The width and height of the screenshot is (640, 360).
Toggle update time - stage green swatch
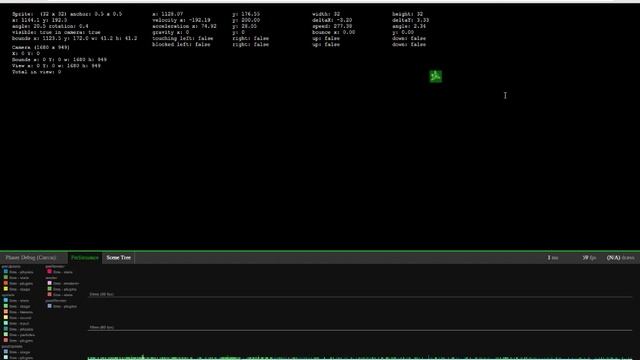tap(6, 306)
